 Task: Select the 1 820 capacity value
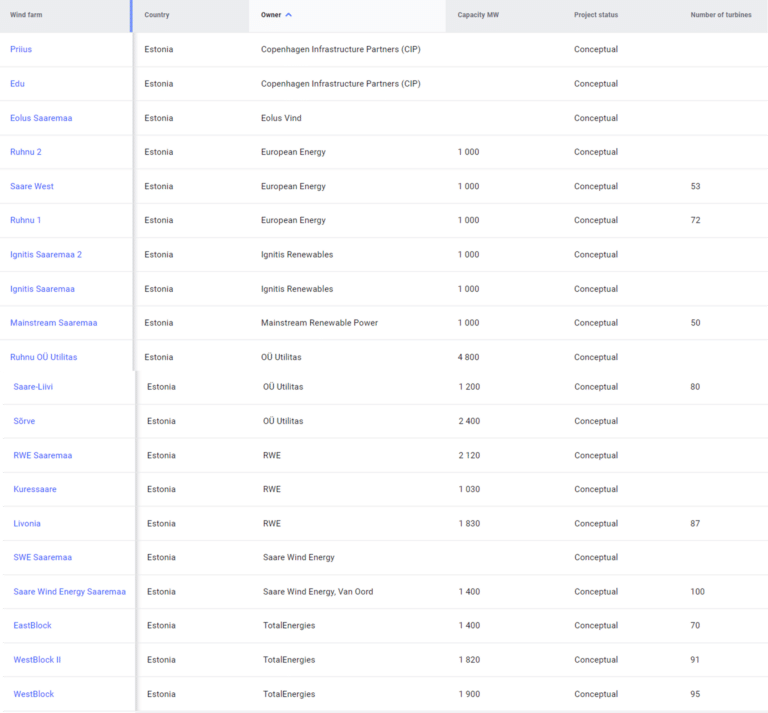tap(469, 660)
